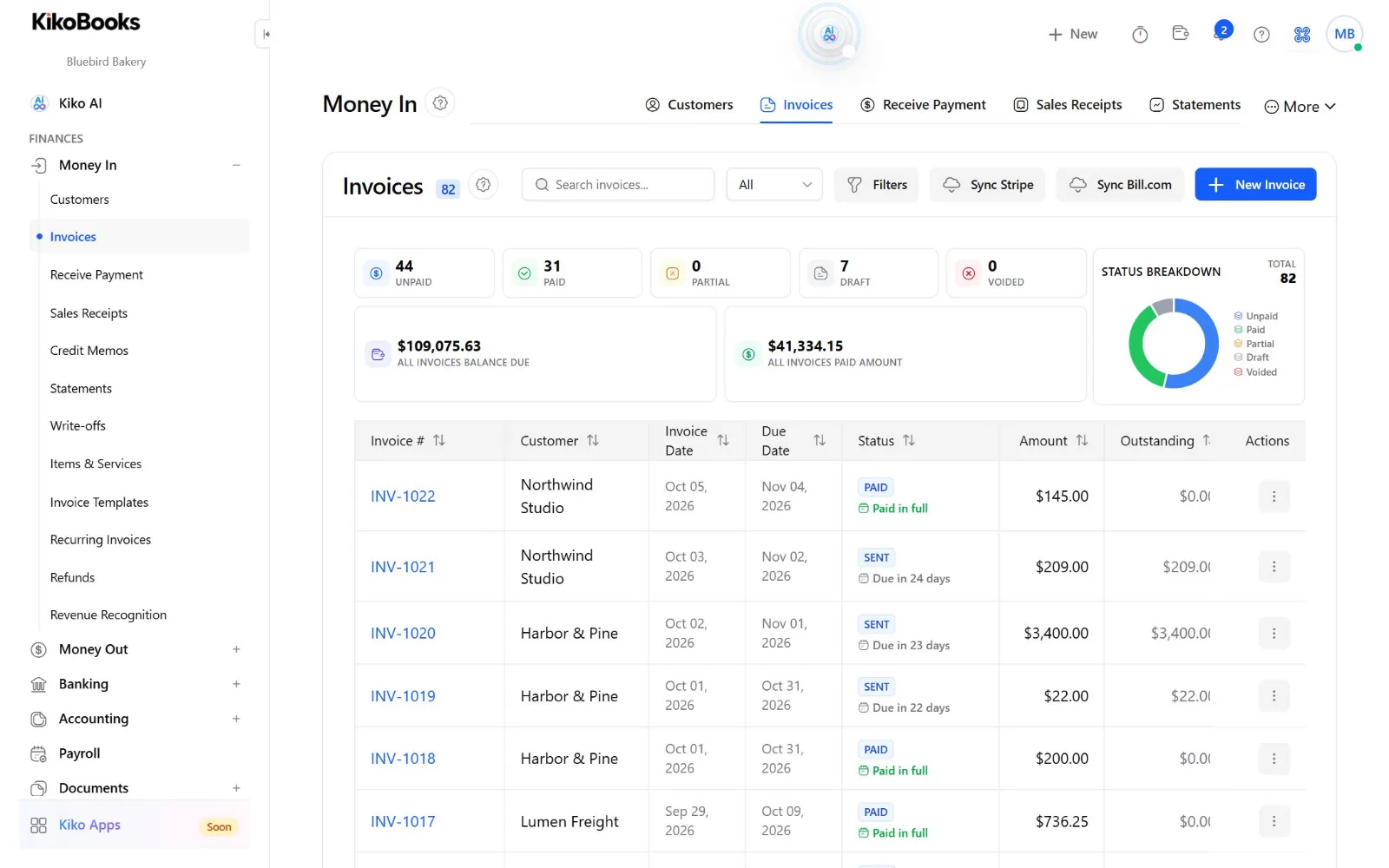
Task: Expand the Money Out sidebar section
Action: (x=236, y=649)
